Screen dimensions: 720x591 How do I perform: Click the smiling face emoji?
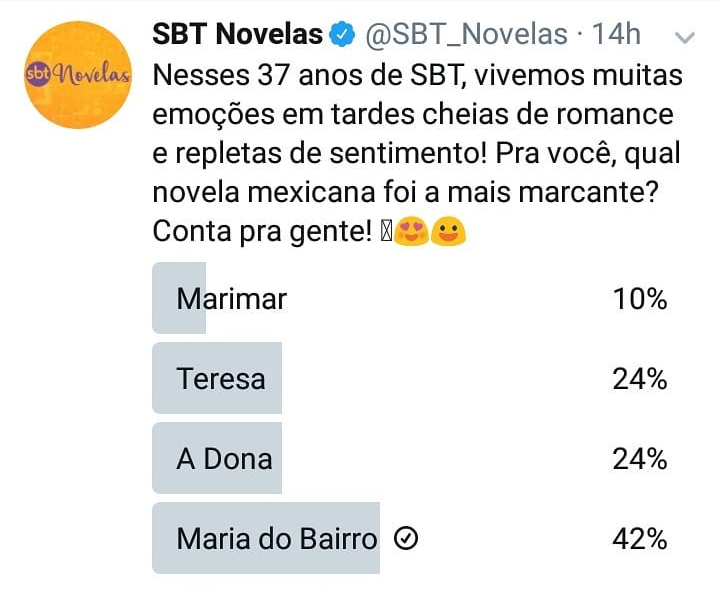click(449, 233)
